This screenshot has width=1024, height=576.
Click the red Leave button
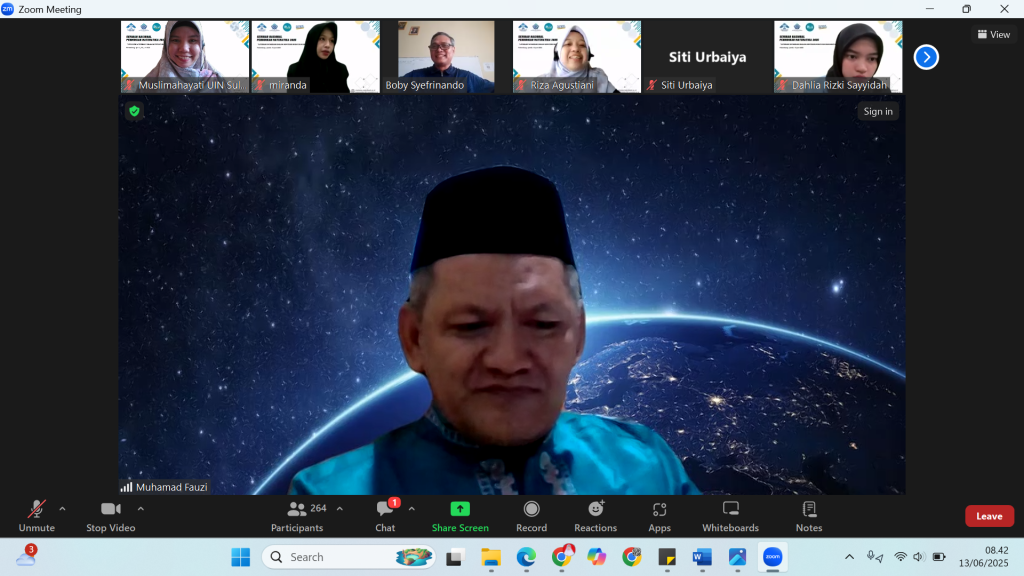(989, 516)
